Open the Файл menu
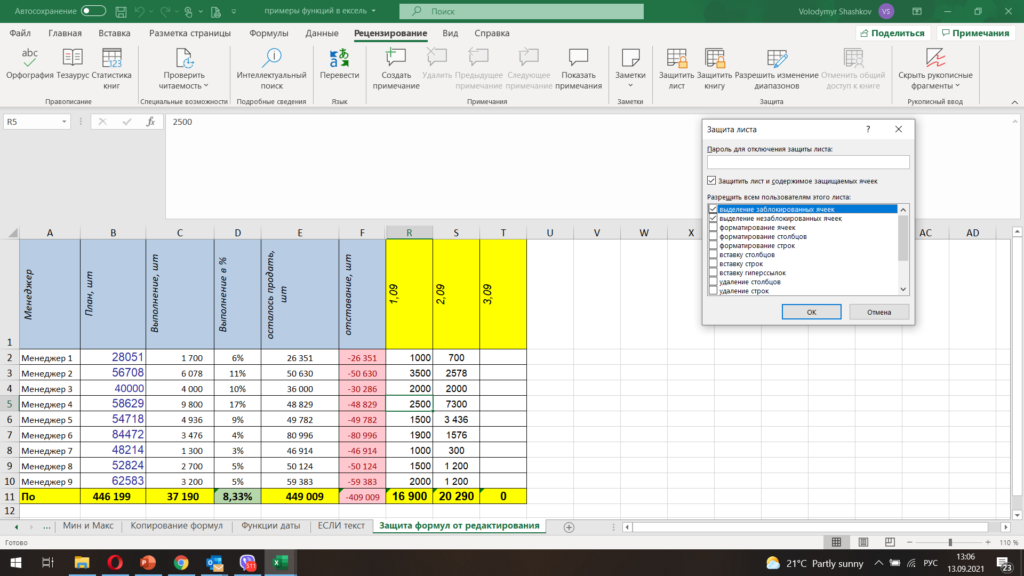This screenshot has width=1024, height=576. pyautogui.click(x=20, y=33)
